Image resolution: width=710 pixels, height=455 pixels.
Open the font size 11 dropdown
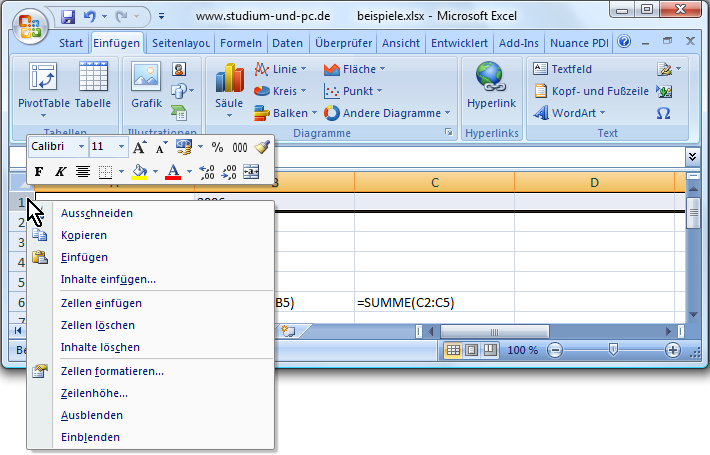[121, 147]
